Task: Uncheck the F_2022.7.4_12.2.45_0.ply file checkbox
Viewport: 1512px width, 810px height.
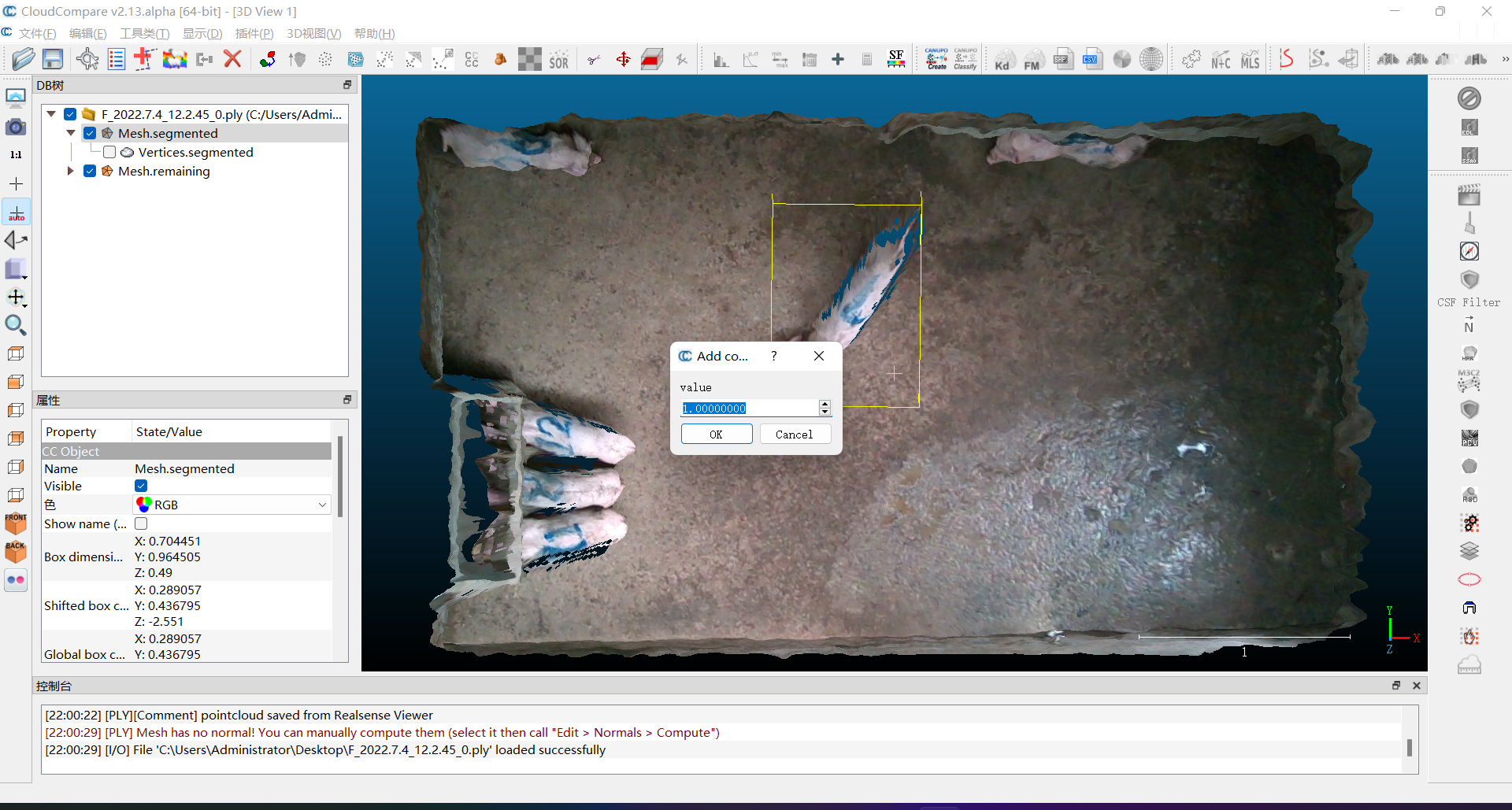Action: [x=70, y=114]
